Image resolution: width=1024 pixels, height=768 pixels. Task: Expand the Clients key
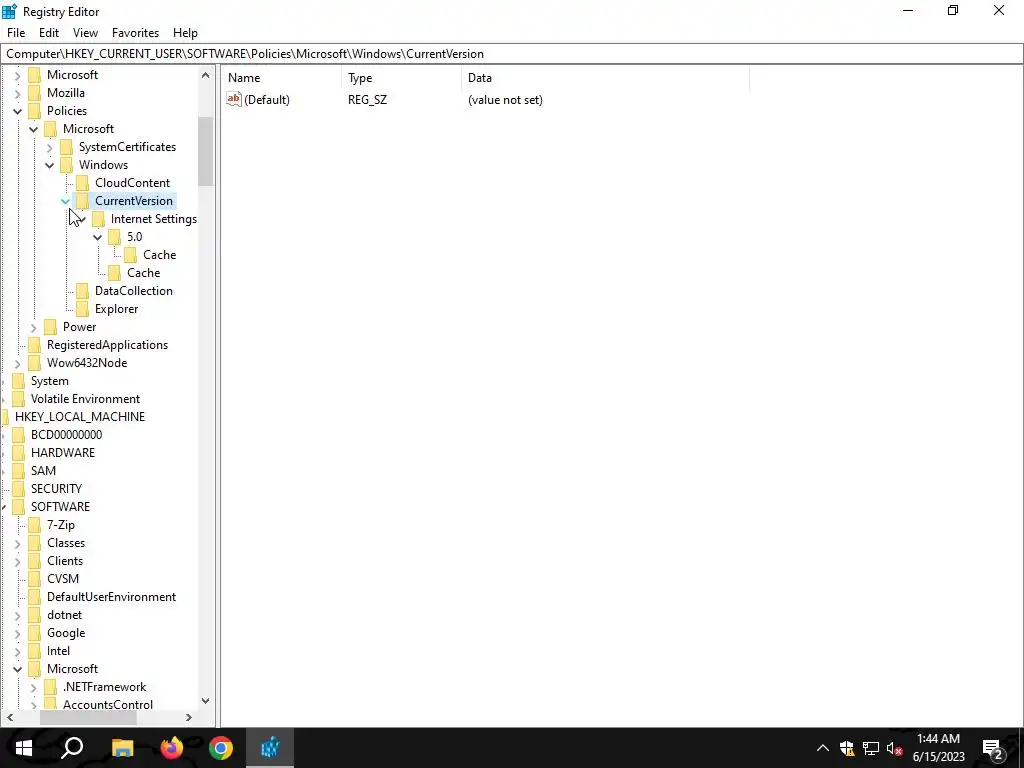pyautogui.click(x=18, y=561)
